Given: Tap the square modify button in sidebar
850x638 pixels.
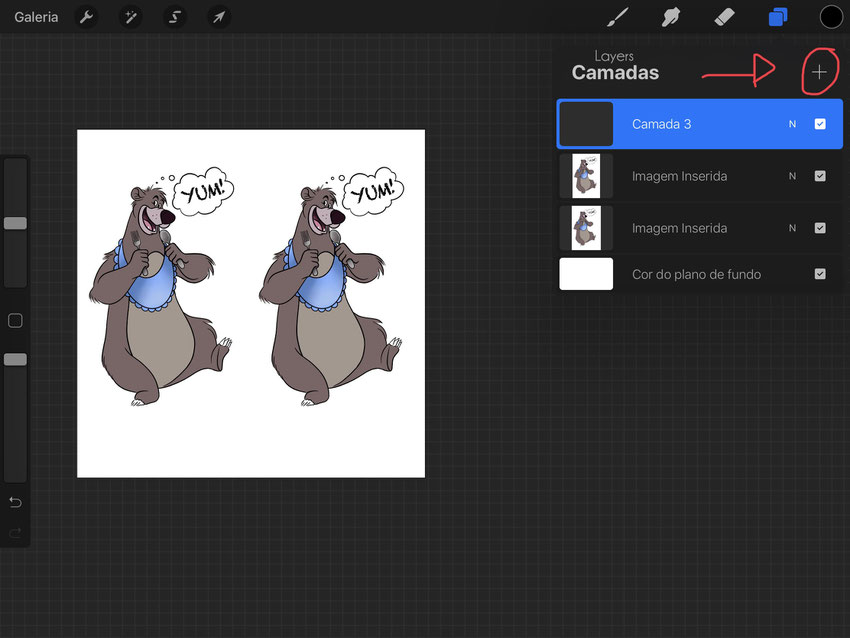Looking at the screenshot, I should (15, 321).
